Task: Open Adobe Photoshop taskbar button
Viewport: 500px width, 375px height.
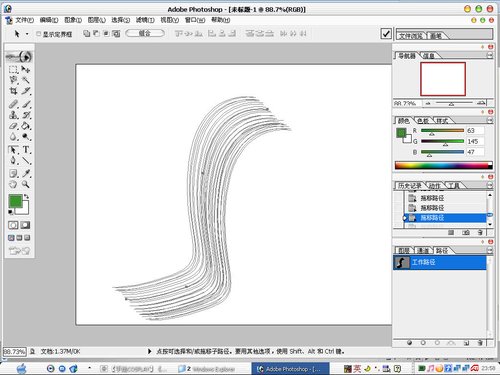Action: [290, 369]
